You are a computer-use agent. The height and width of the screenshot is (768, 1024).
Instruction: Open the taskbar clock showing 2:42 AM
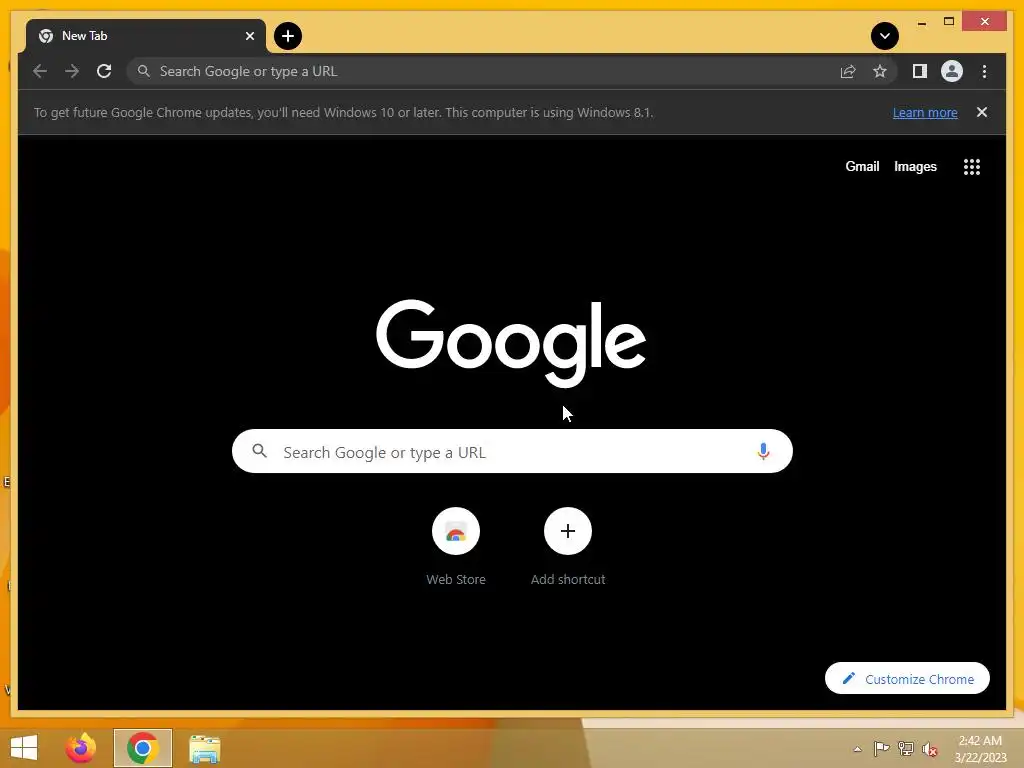[980, 749]
